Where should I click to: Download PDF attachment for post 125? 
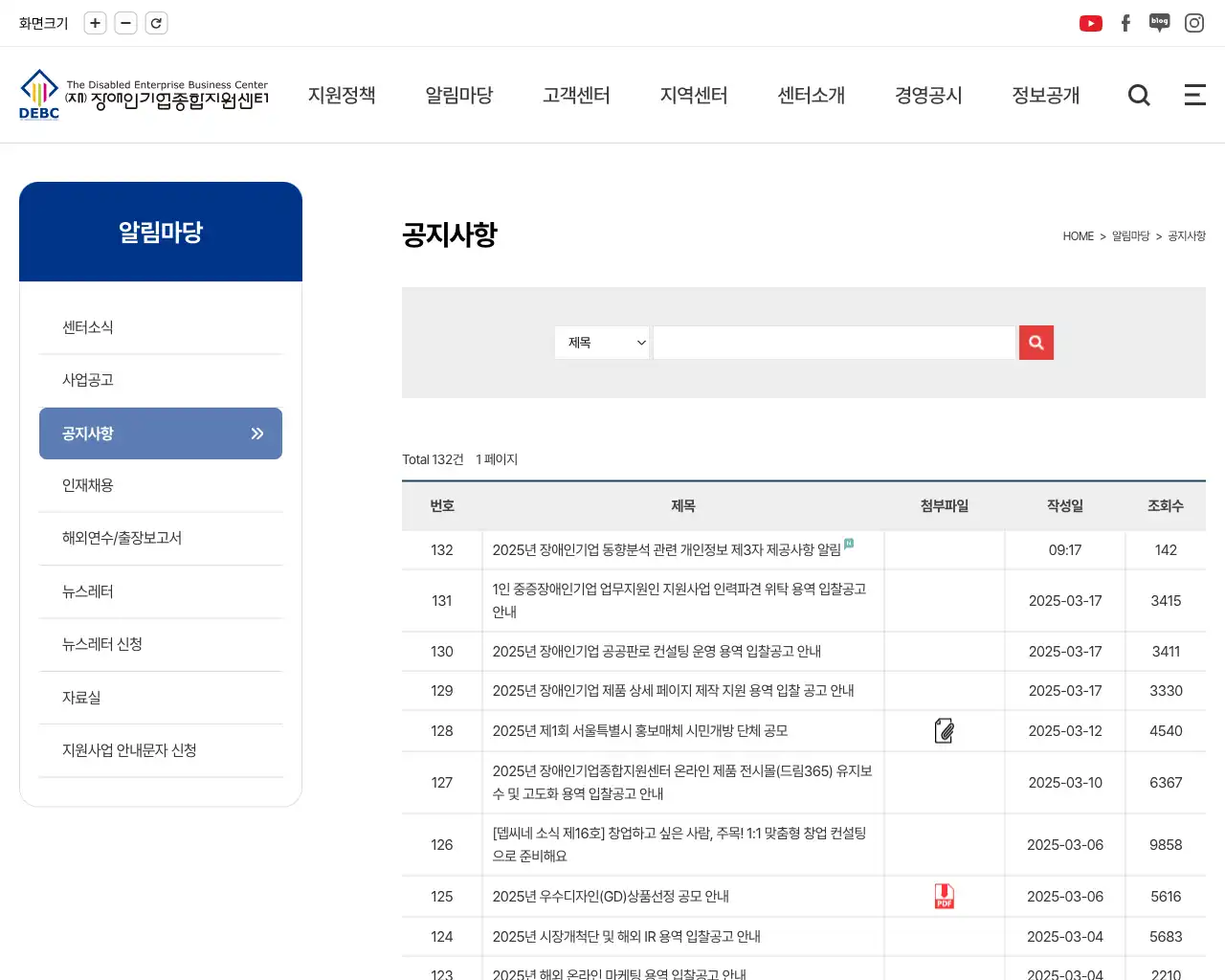pyautogui.click(x=945, y=897)
